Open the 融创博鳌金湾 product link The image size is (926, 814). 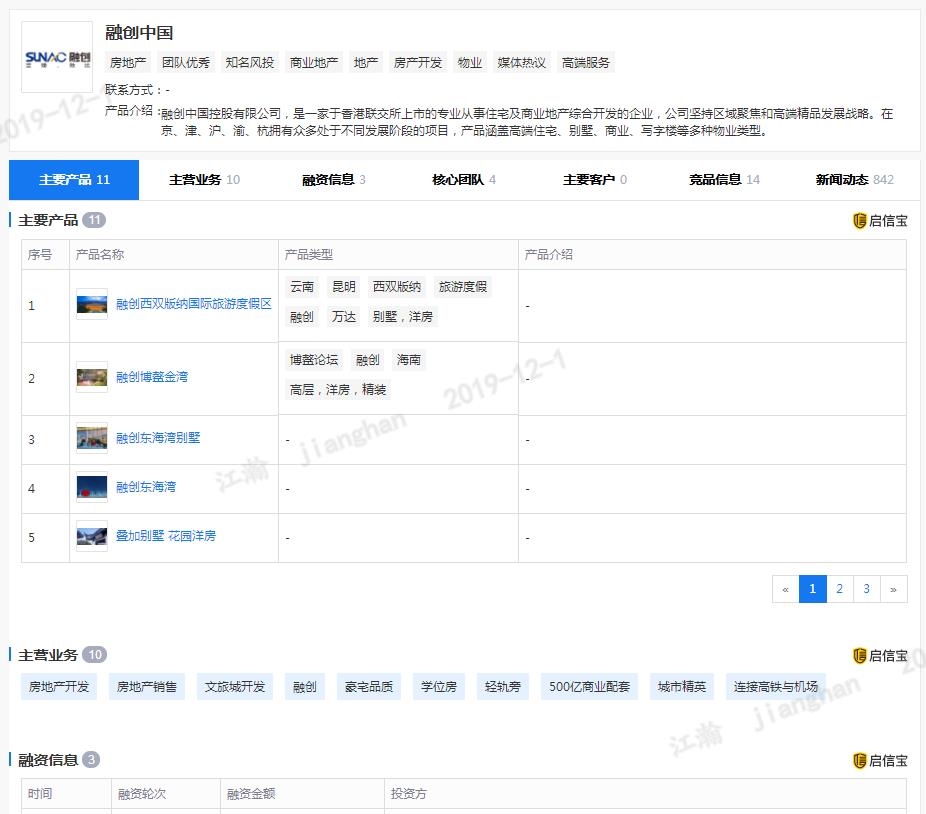click(152, 377)
